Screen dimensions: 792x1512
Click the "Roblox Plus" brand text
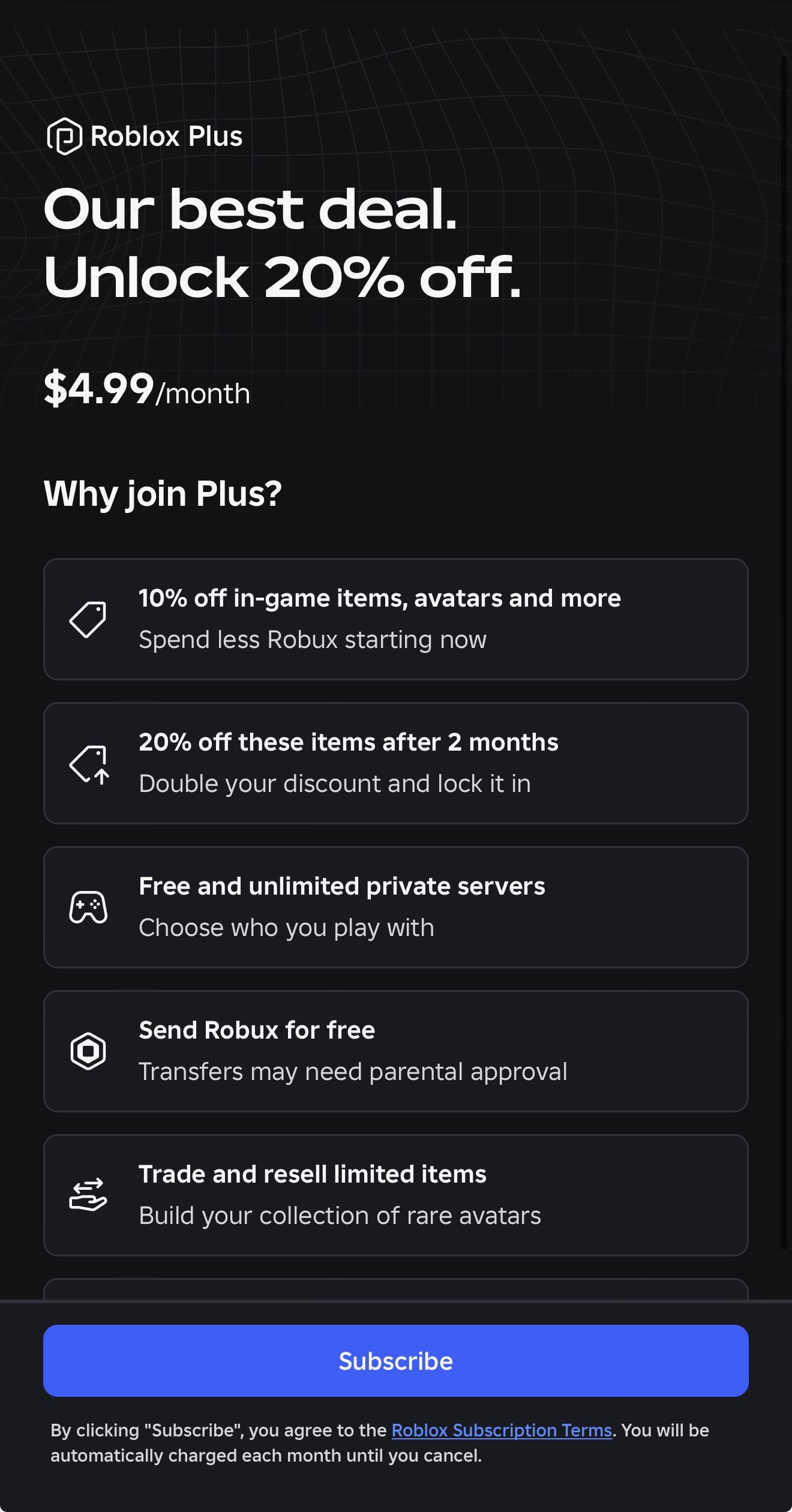pyautogui.click(x=166, y=136)
